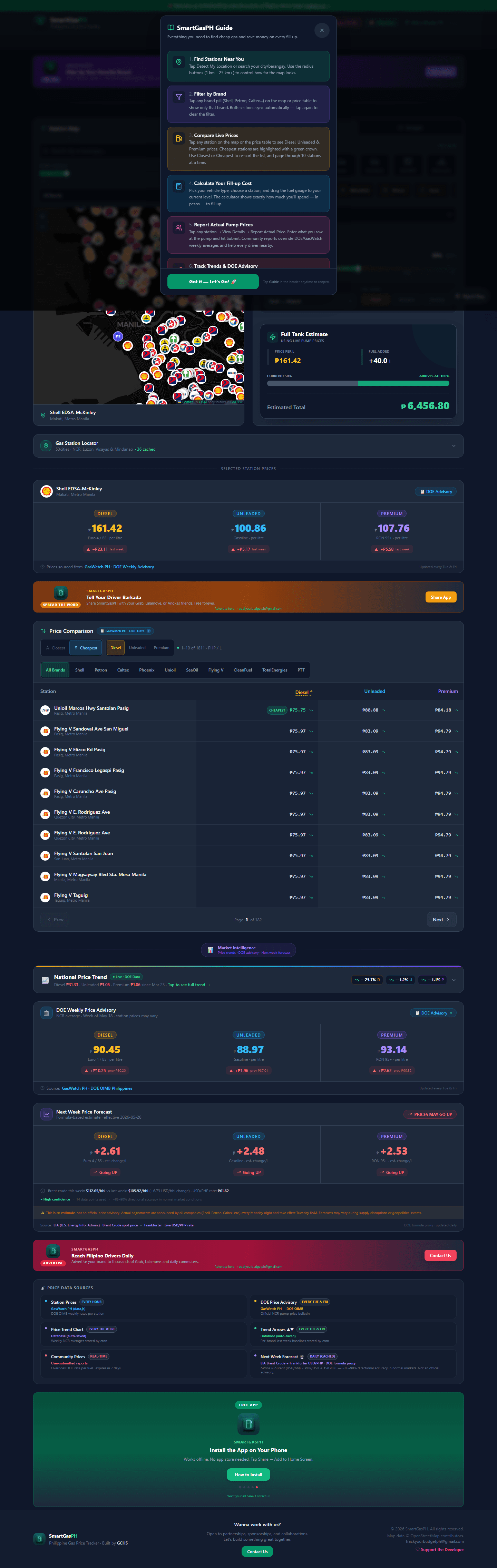Open Tap to see full trend link

[x=189, y=985]
